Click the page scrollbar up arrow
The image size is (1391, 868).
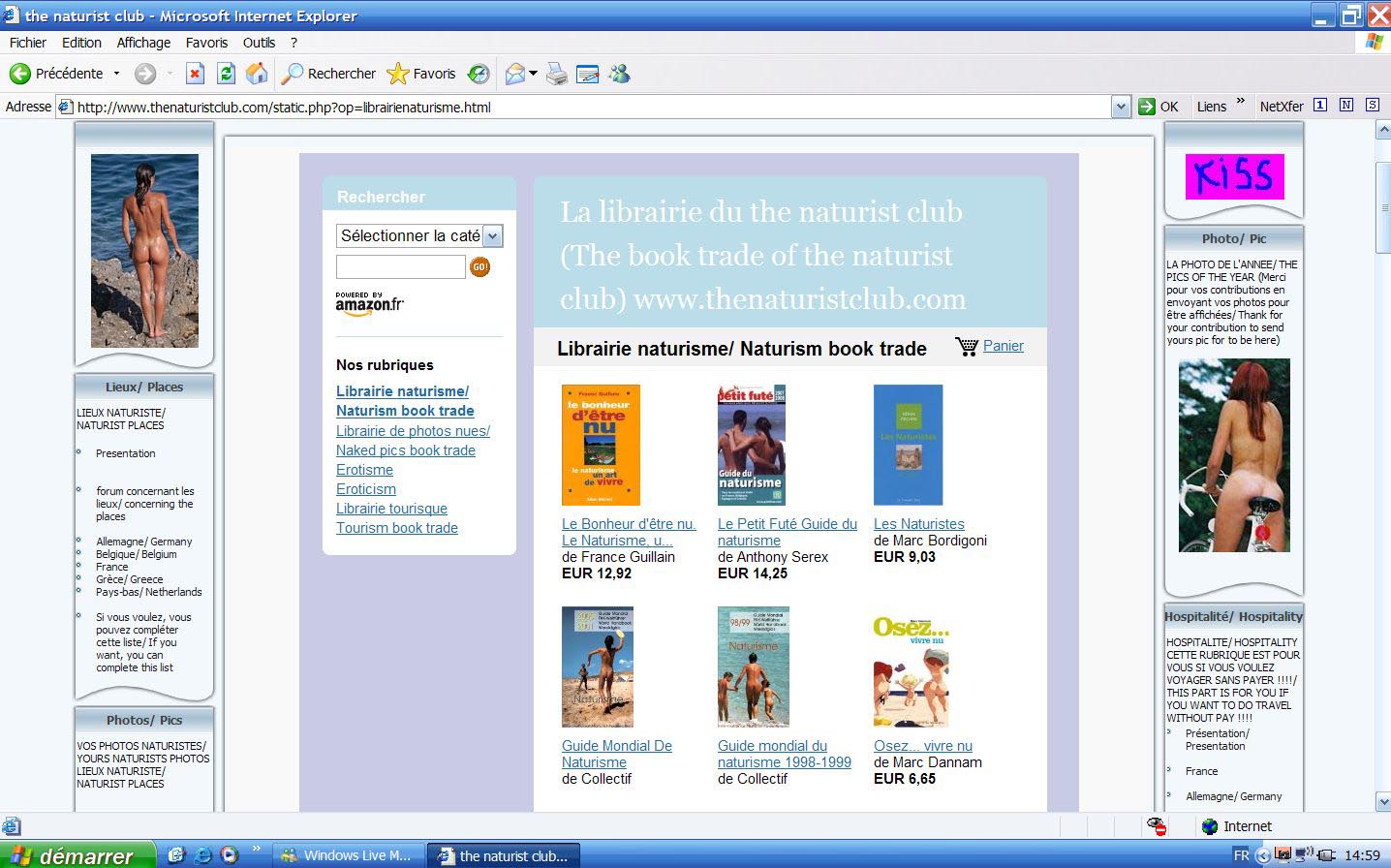1382,130
